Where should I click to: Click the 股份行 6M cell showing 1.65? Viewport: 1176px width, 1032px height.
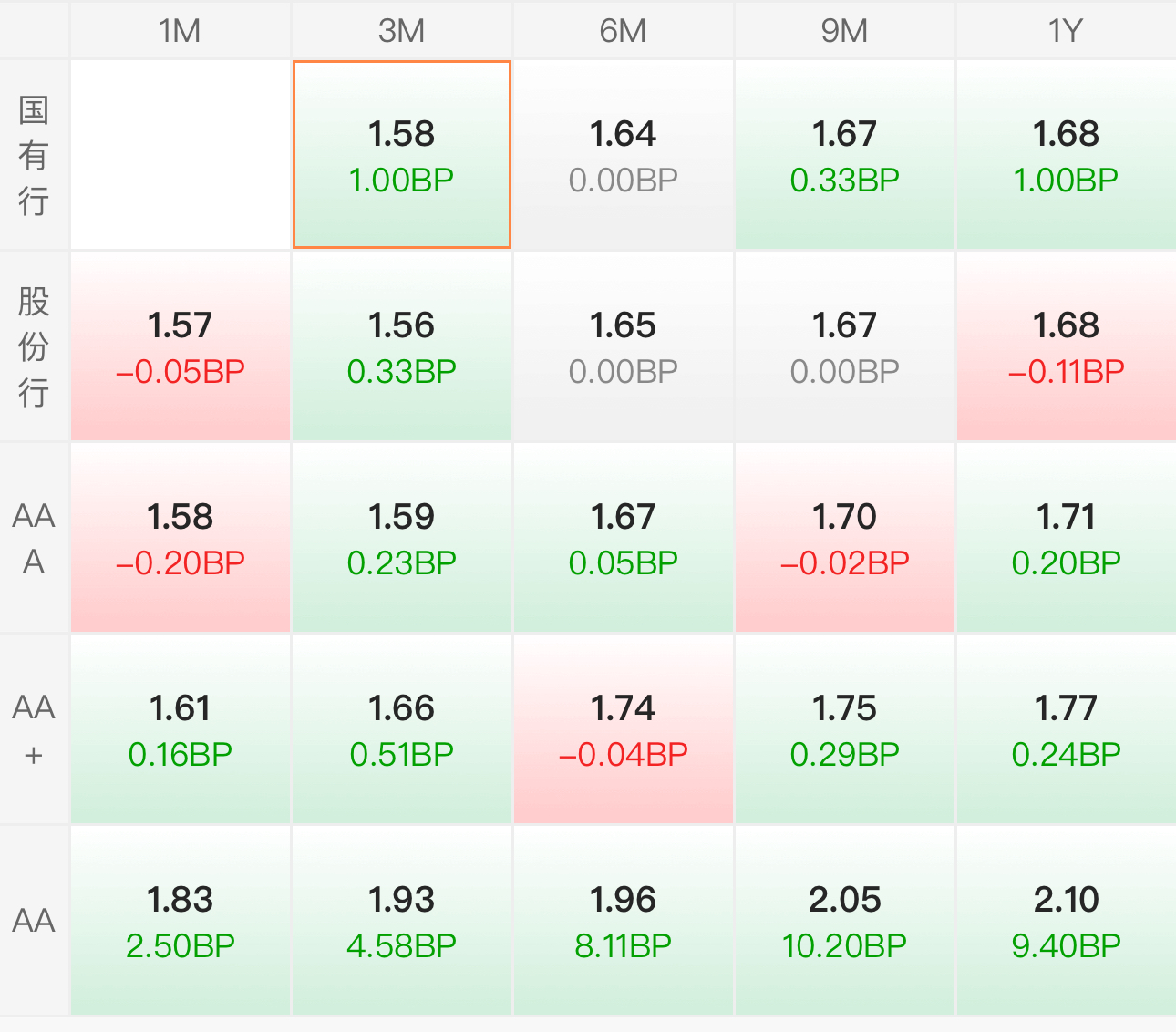click(624, 346)
